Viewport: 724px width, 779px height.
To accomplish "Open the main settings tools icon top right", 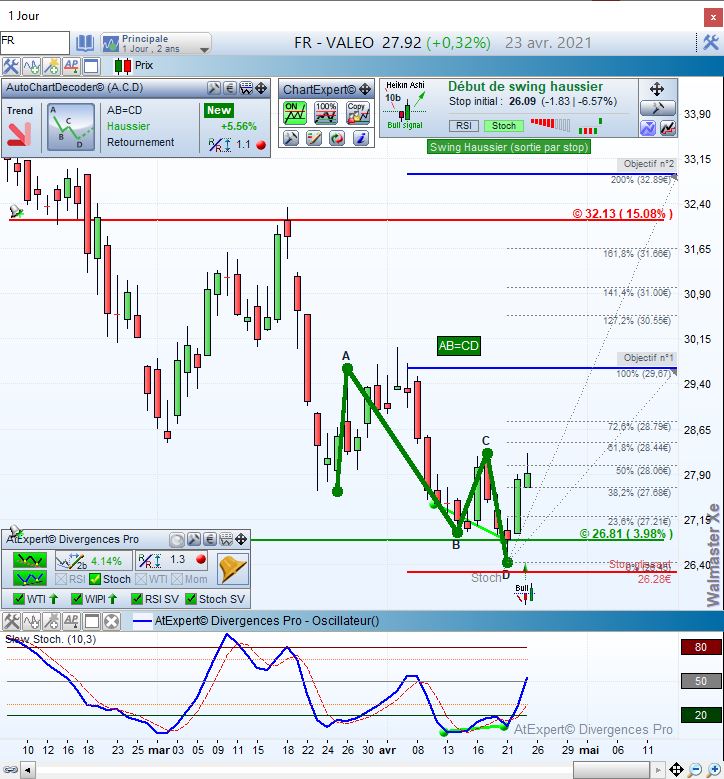I will tap(711, 43).
